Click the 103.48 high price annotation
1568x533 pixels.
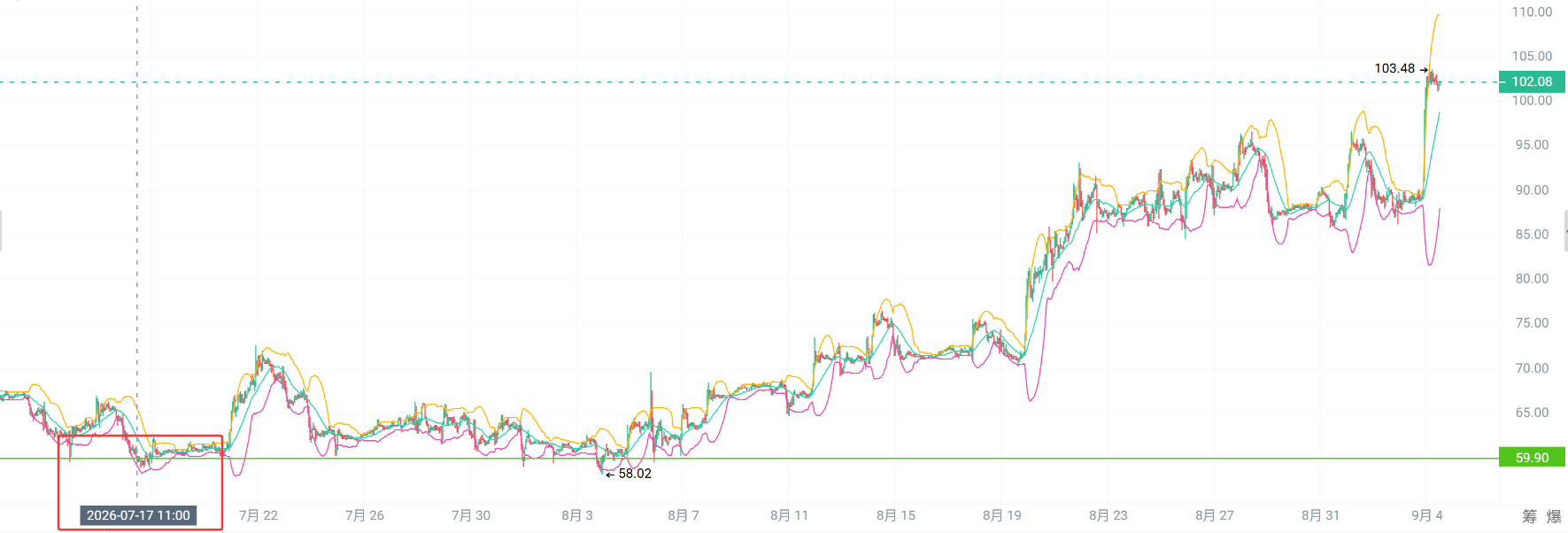tap(1394, 68)
